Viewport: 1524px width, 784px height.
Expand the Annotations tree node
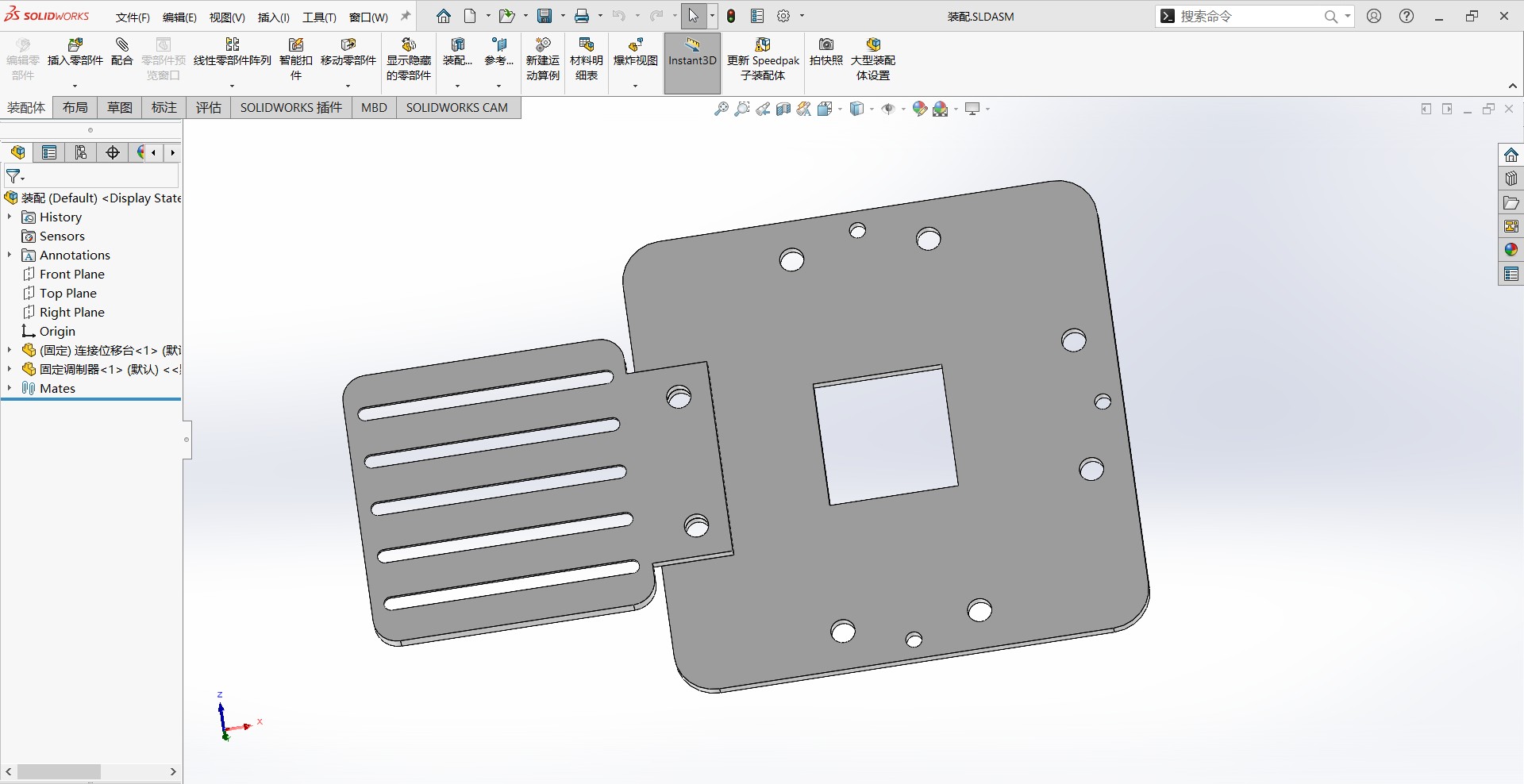click(10, 255)
